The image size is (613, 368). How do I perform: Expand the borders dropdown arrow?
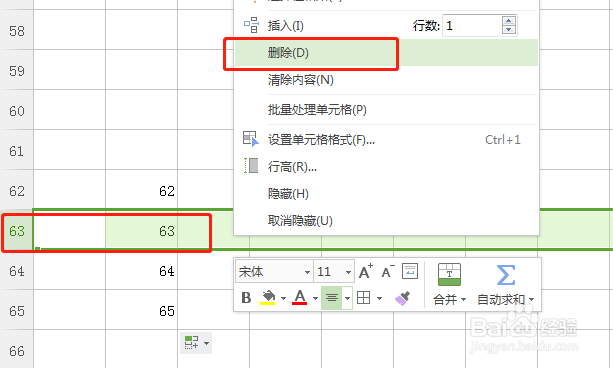pos(379,299)
